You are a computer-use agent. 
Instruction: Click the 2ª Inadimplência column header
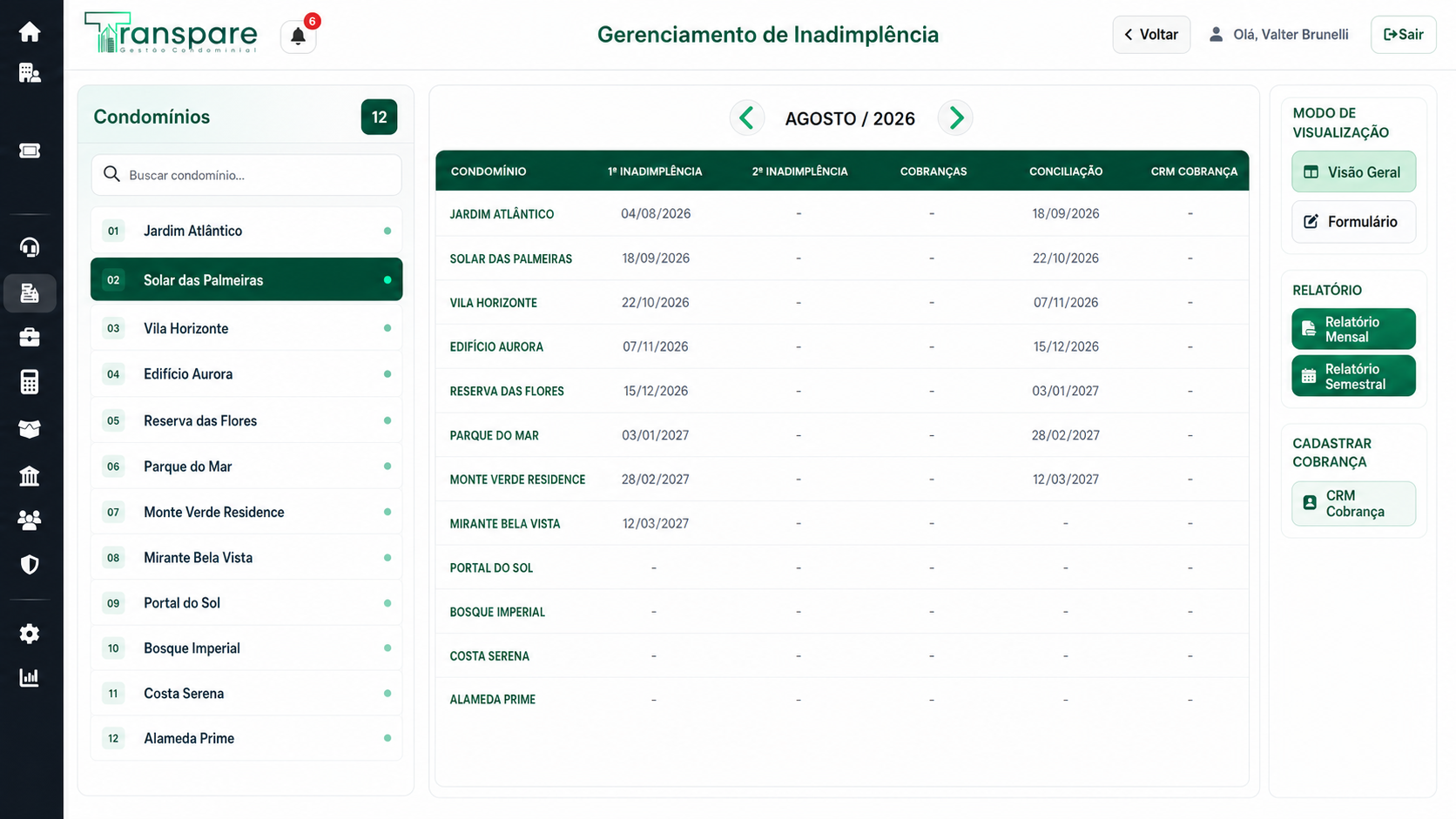(x=799, y=171)
